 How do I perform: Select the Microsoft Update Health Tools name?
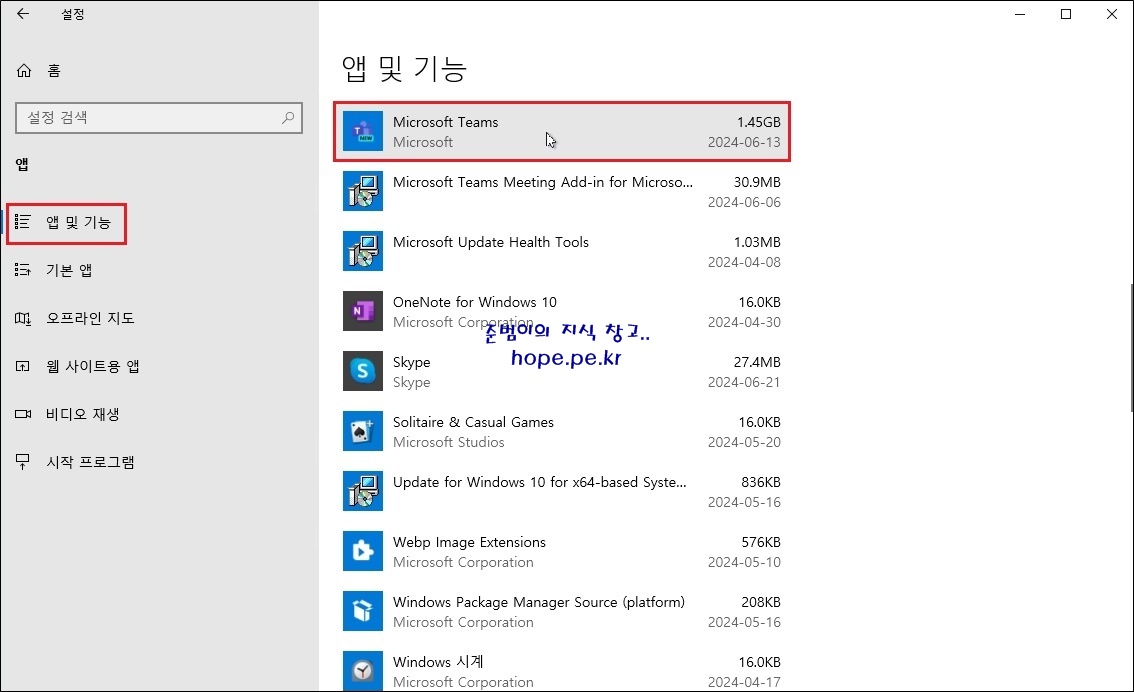click(x=490, y=242)
